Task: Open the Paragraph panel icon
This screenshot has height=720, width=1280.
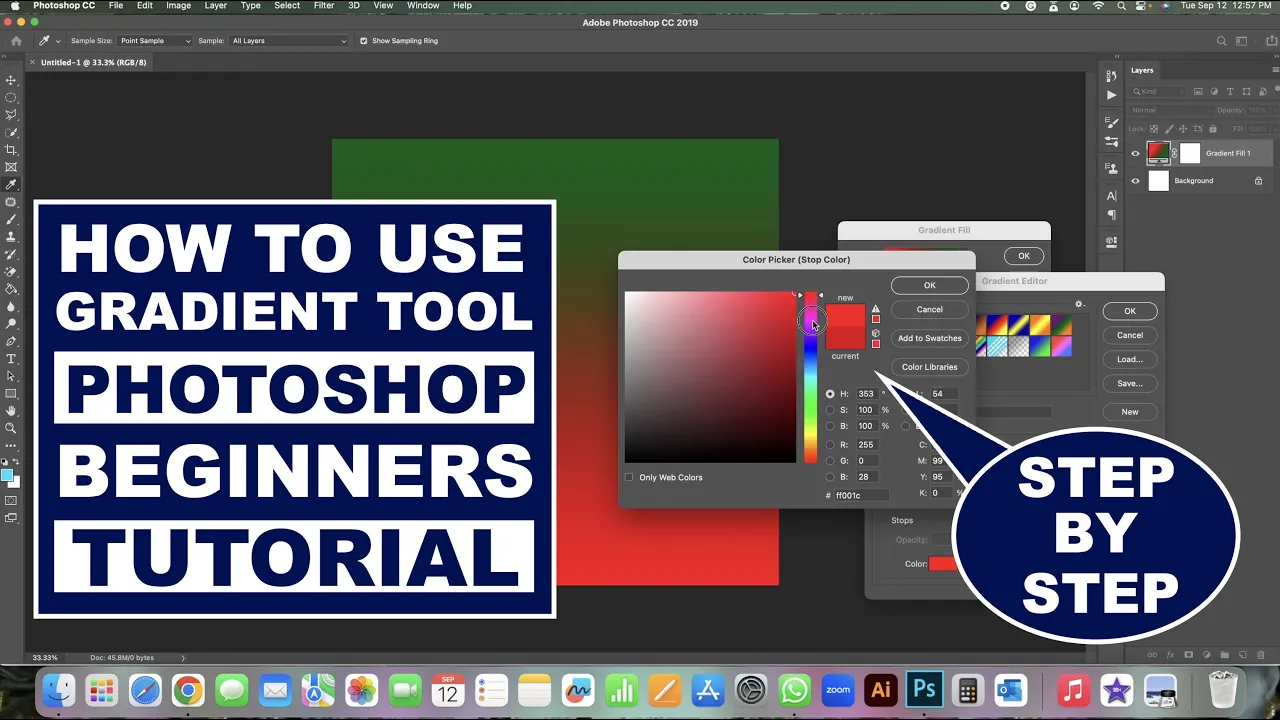Action: [x=1111, y=215]
